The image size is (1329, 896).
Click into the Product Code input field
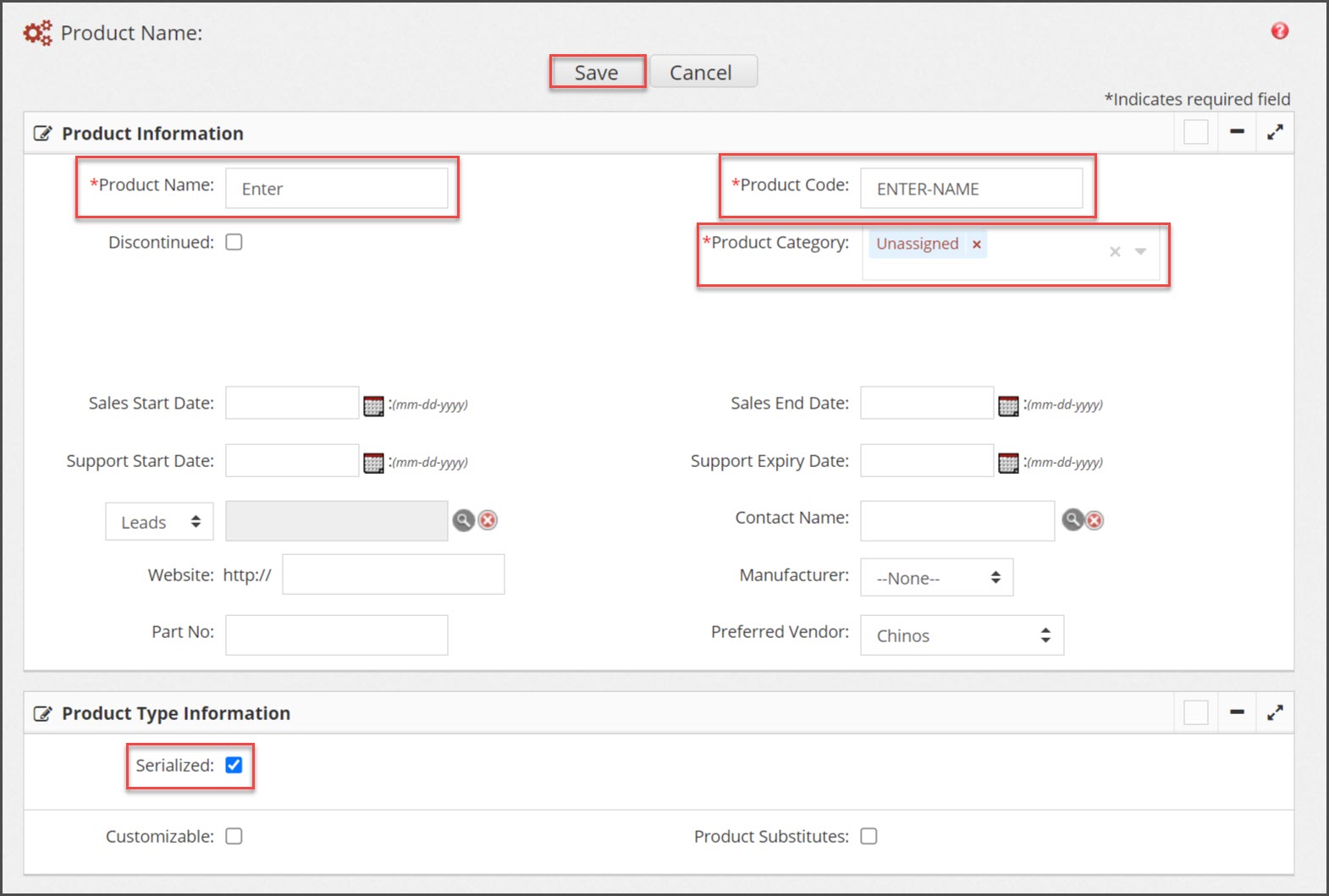pos(971,188)
